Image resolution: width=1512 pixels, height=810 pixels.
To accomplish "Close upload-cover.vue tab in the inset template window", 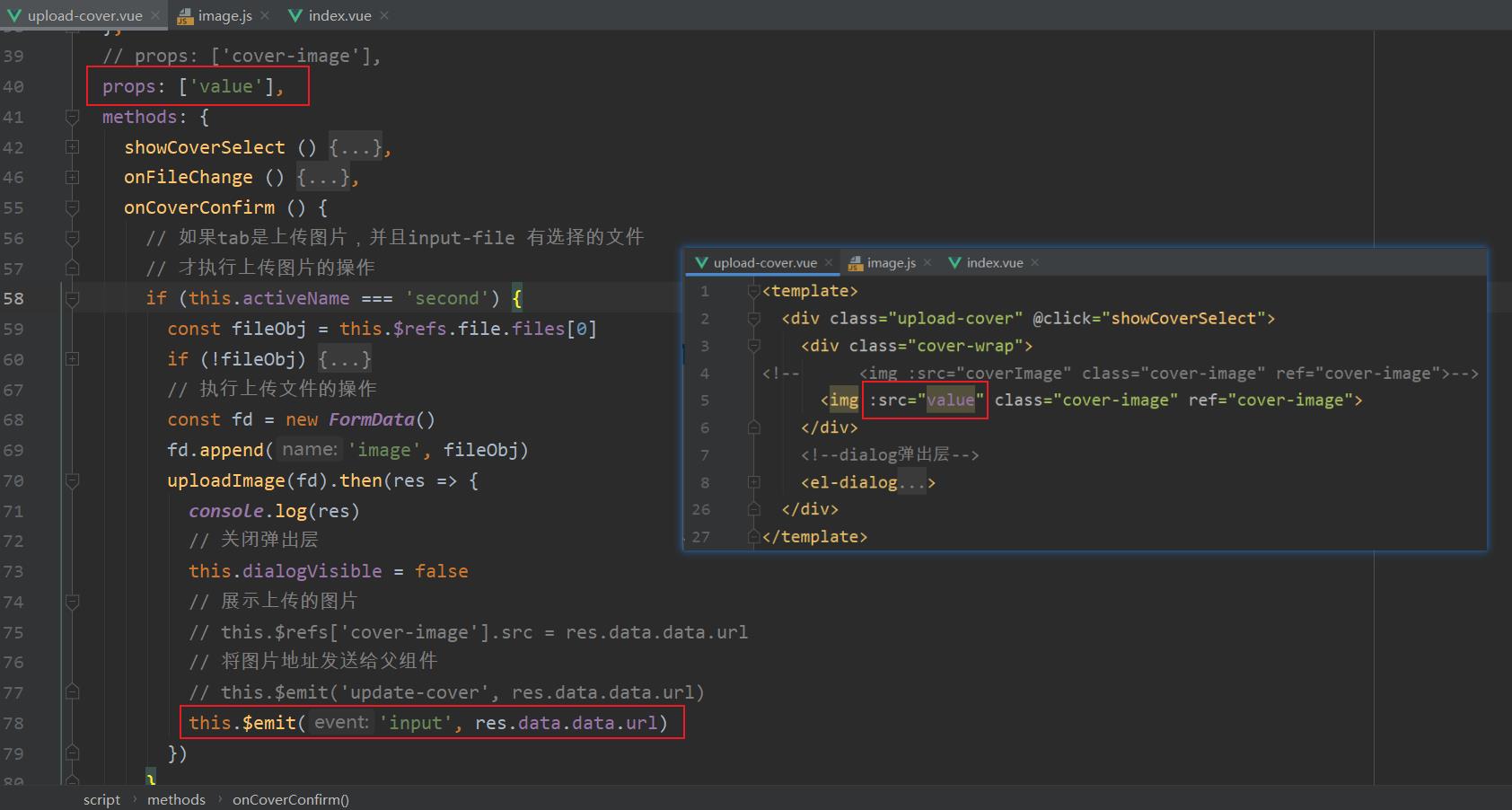I will [829, 262].
